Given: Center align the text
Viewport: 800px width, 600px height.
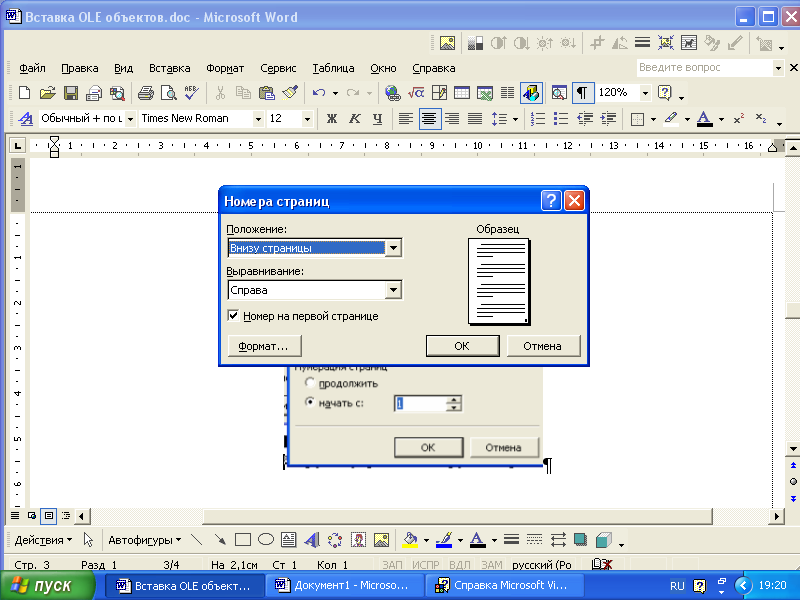Looking at the screenshot, I should pos(430,119).
